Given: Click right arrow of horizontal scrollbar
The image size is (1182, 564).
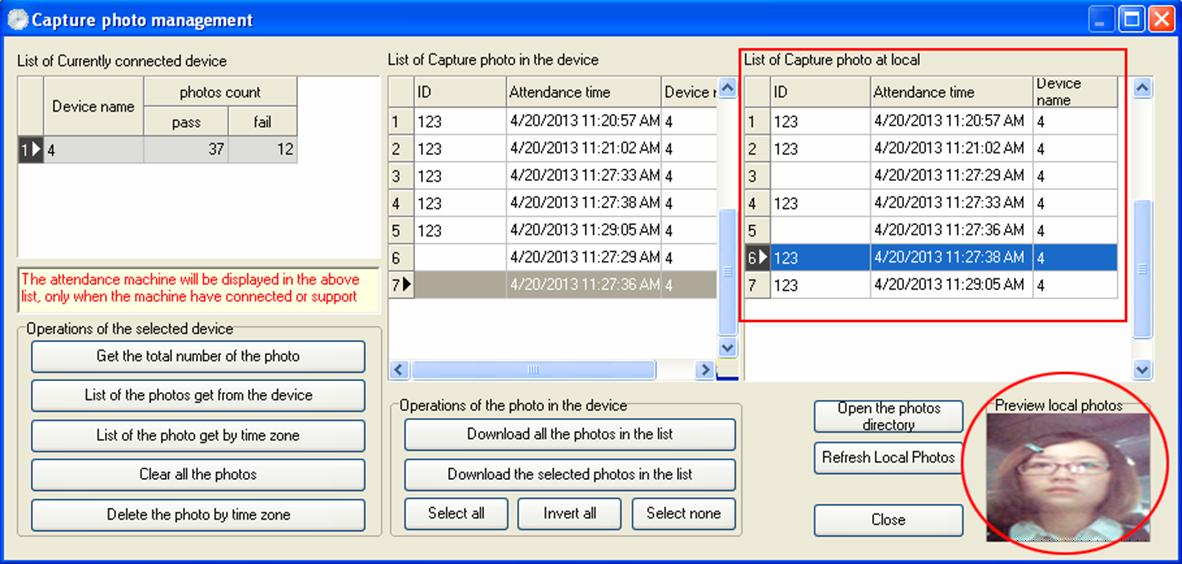Looking at the screenshot, I should [x=705, y=369].
